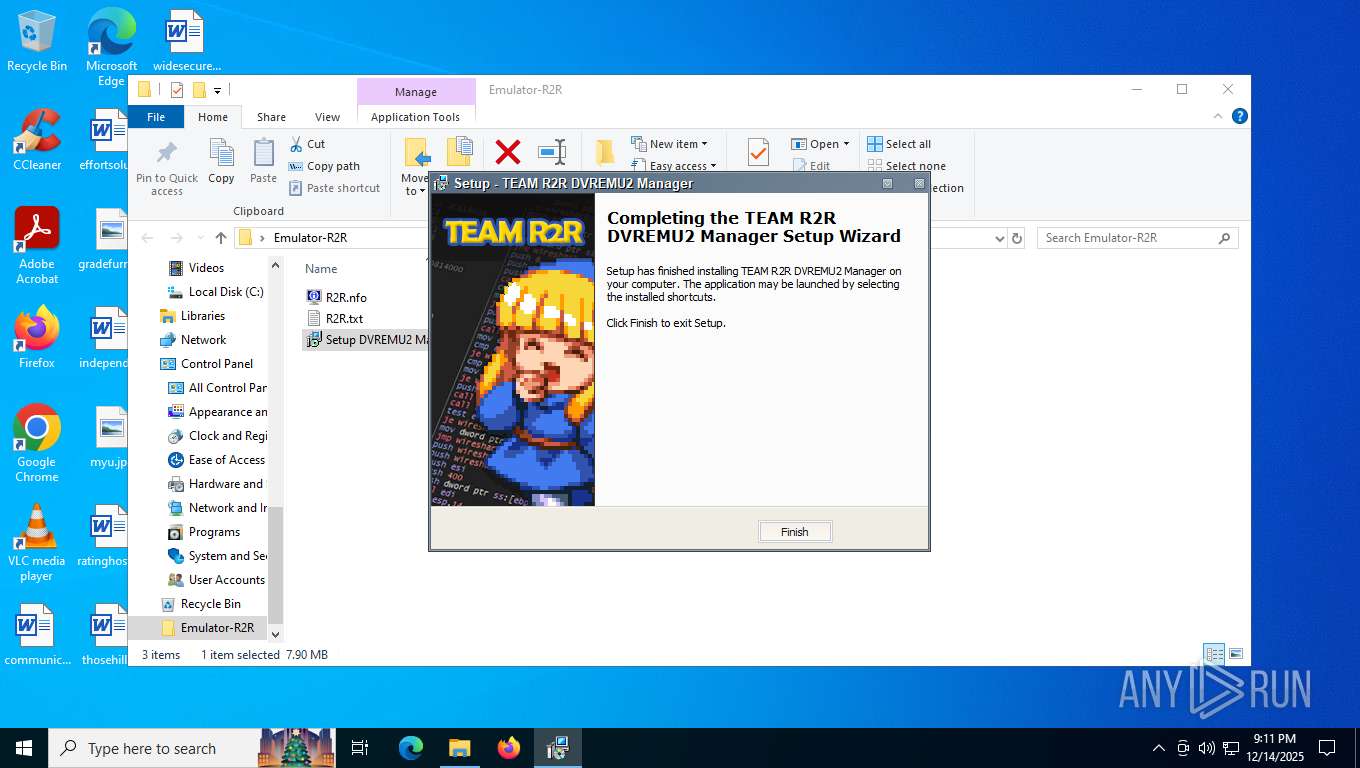Click the Manage contextual tab
1360x768 pixels.
click(415, 92)
